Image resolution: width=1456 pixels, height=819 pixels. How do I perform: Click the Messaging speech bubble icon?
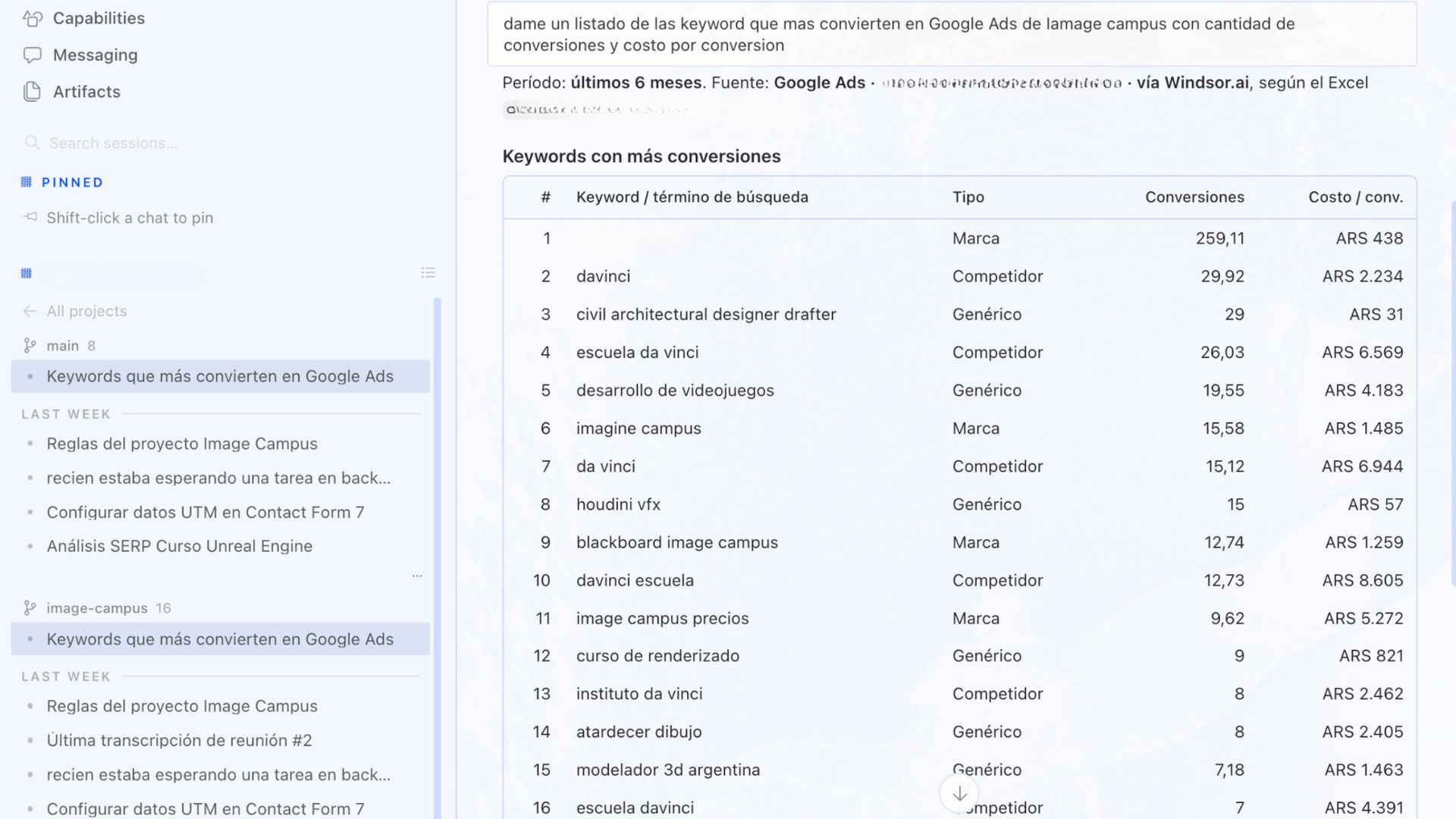[32, 55]
